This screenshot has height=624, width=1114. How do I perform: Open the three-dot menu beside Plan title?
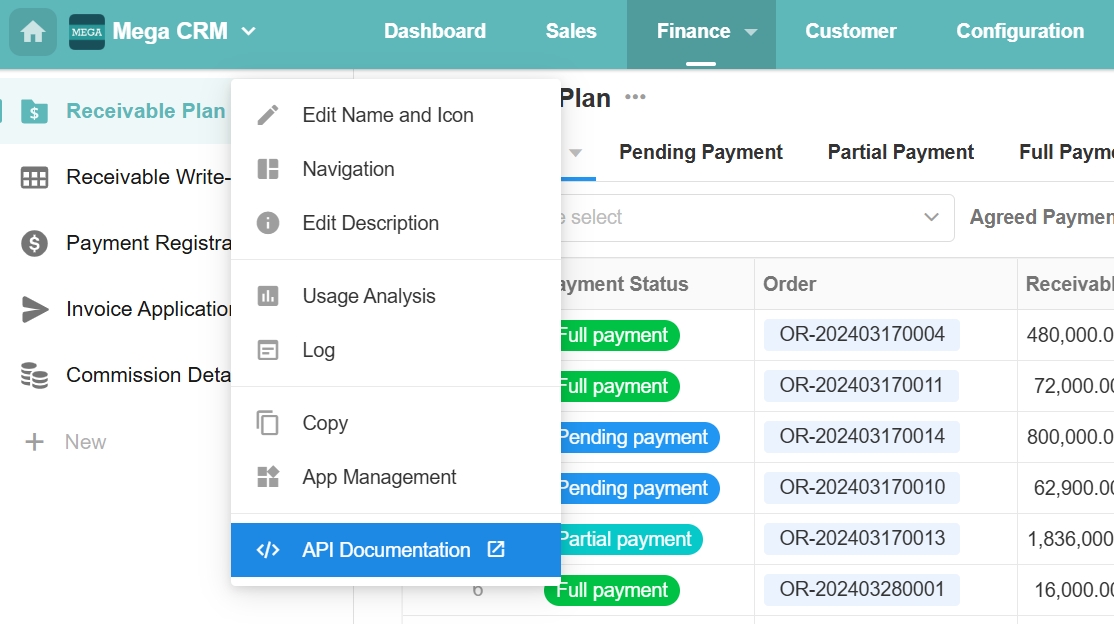[635, 97]
